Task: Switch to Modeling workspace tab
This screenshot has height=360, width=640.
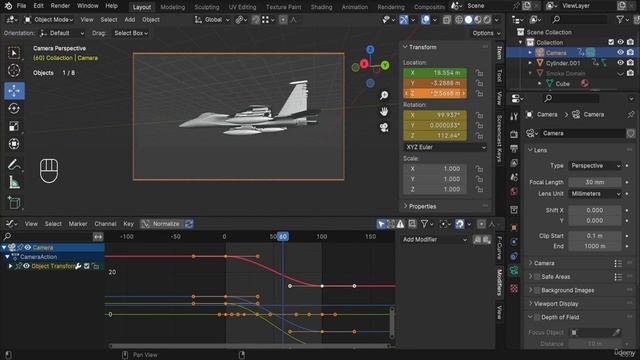Action: point(173,7)
